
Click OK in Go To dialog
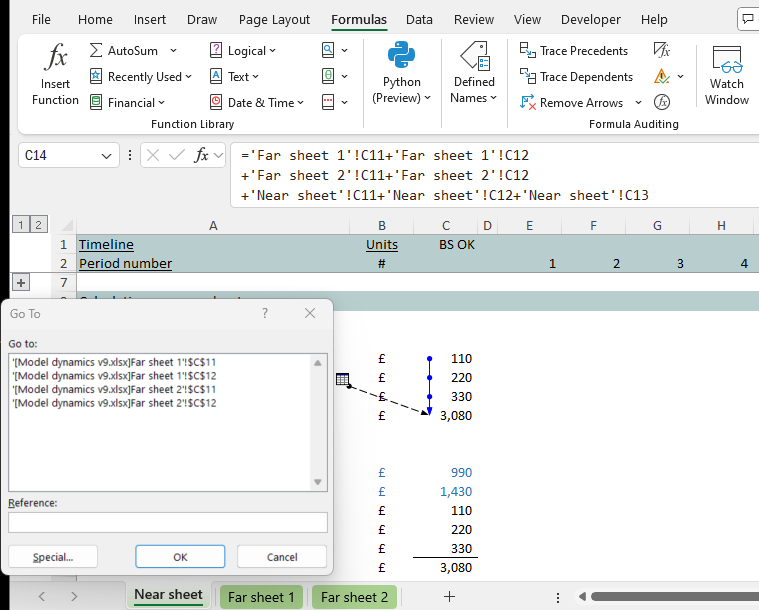point(180,557)
